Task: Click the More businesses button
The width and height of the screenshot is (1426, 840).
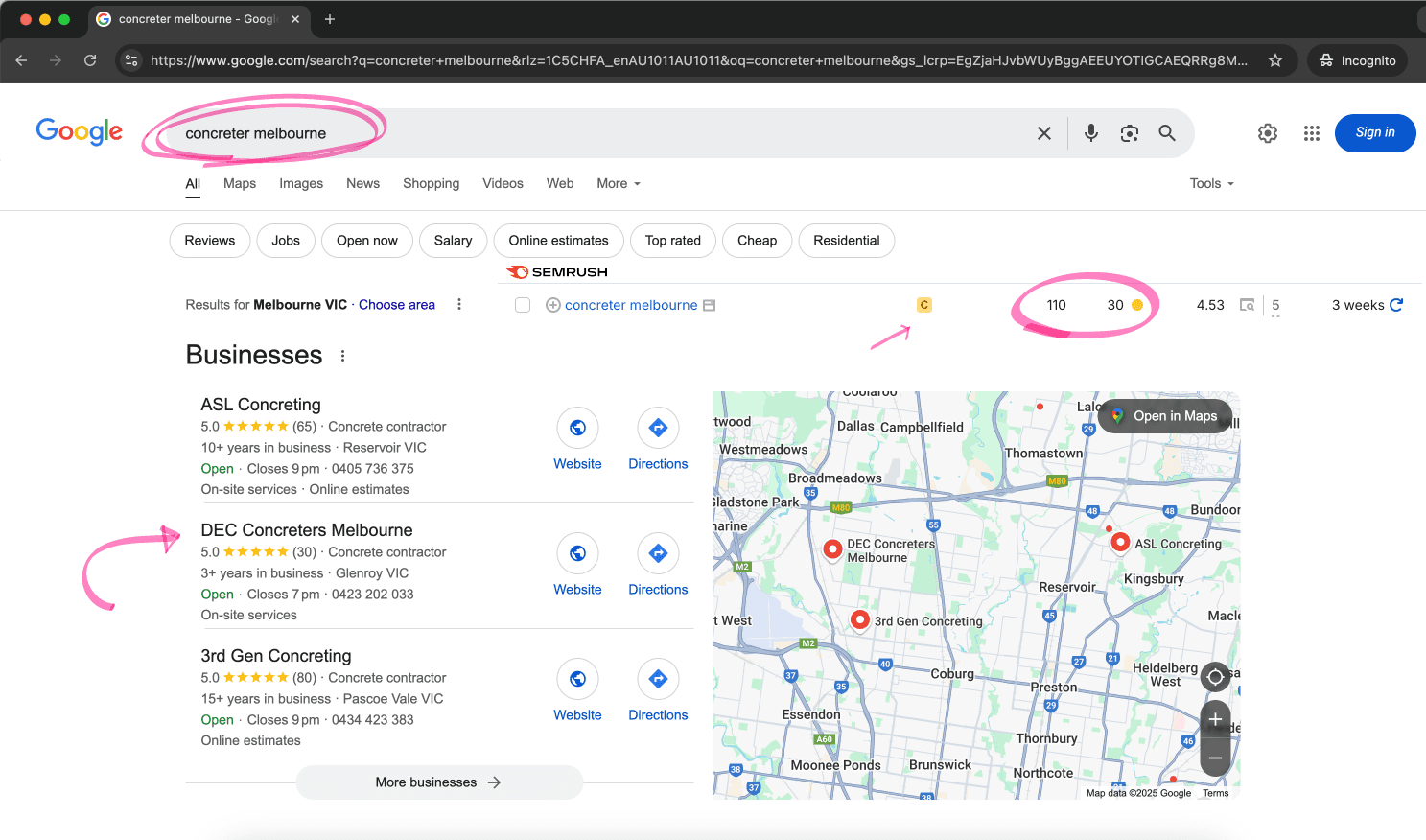Action: 438,782
